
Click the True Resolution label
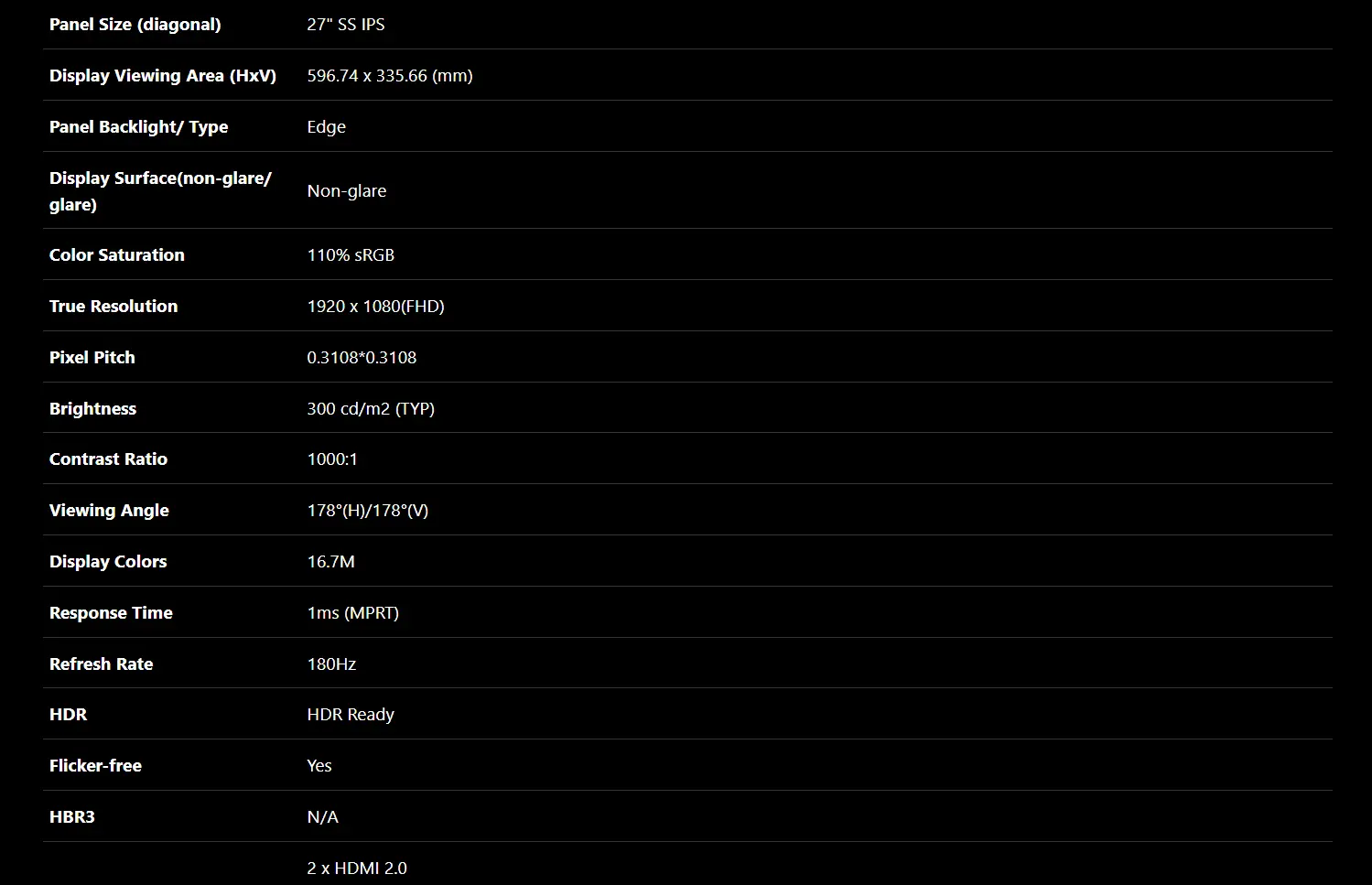tap(113, 307)
